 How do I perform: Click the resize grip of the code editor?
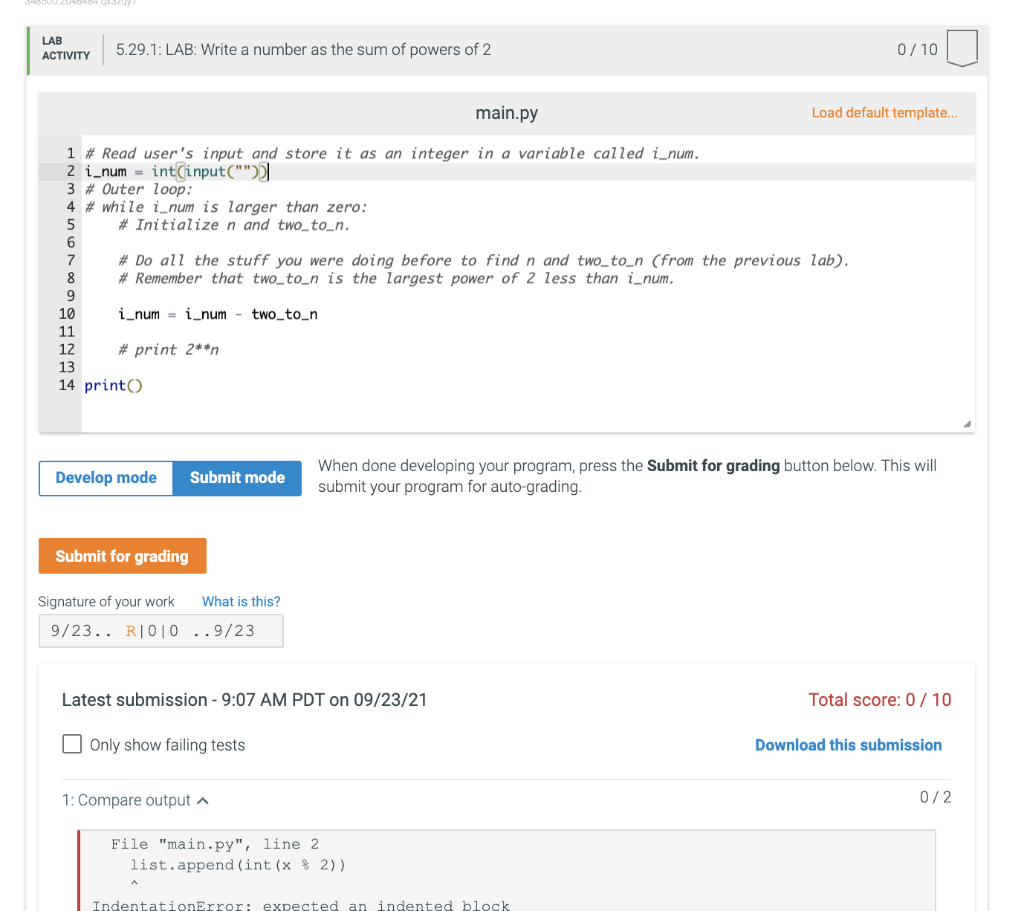tap(966, 424)
